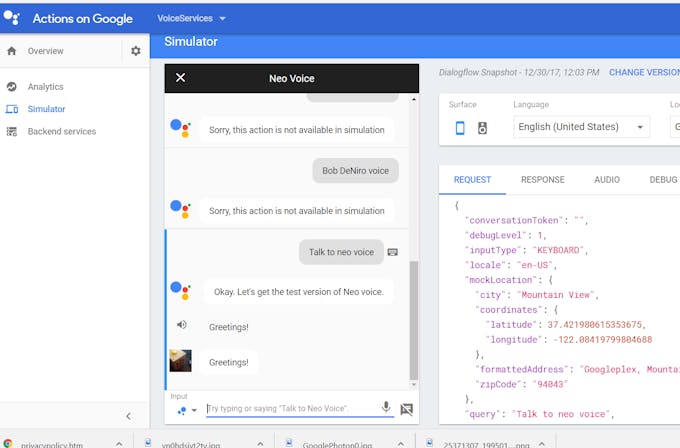
Task: Switch to the DEBUG tab
Action: click(663, 180)
